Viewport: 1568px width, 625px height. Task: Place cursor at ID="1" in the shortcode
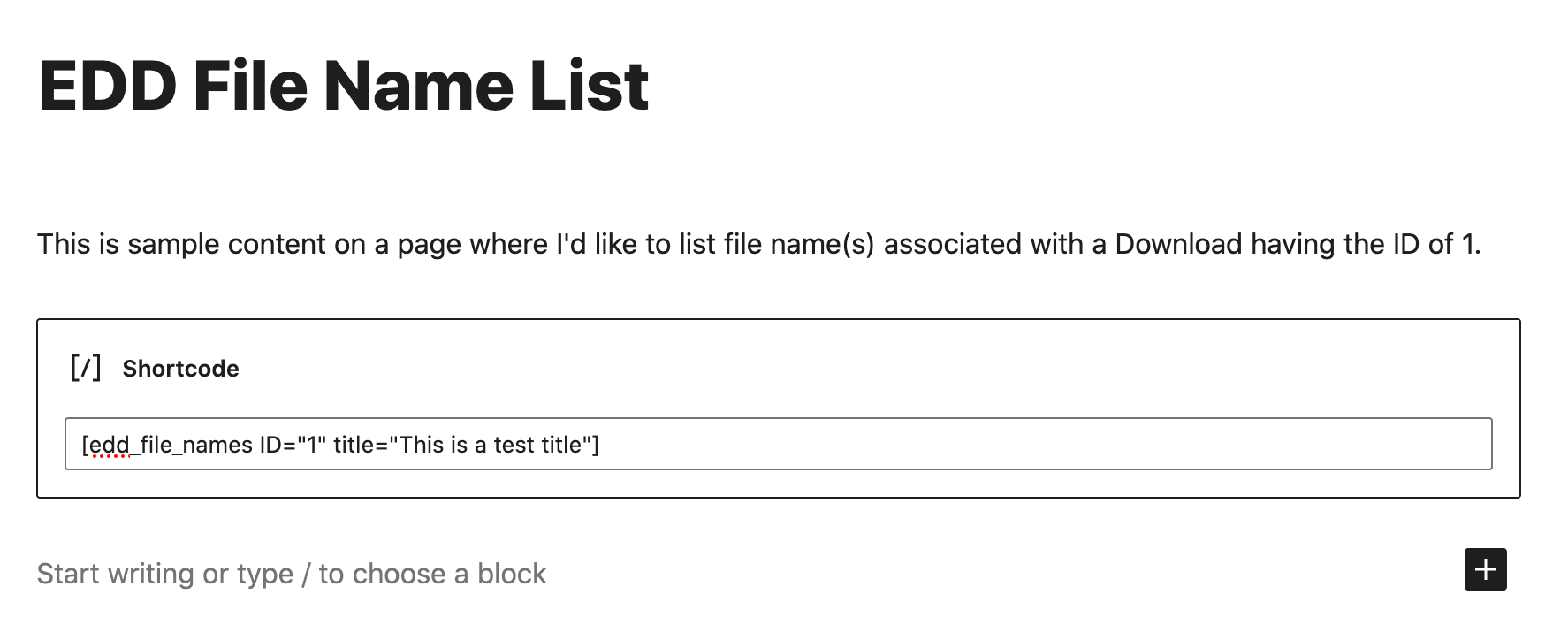[293, 445]
